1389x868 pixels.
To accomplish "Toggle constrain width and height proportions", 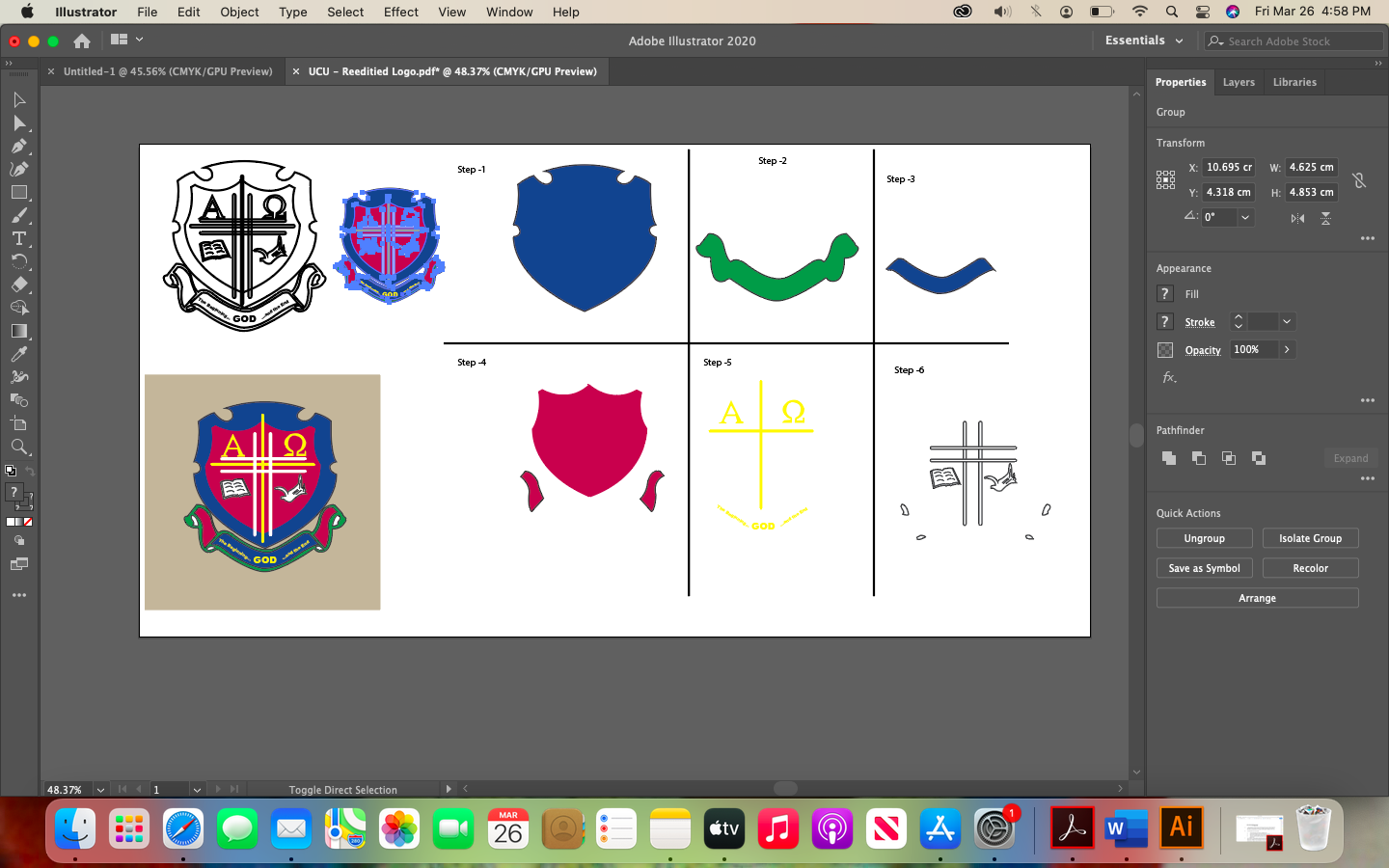I will tap(1358, 180).
